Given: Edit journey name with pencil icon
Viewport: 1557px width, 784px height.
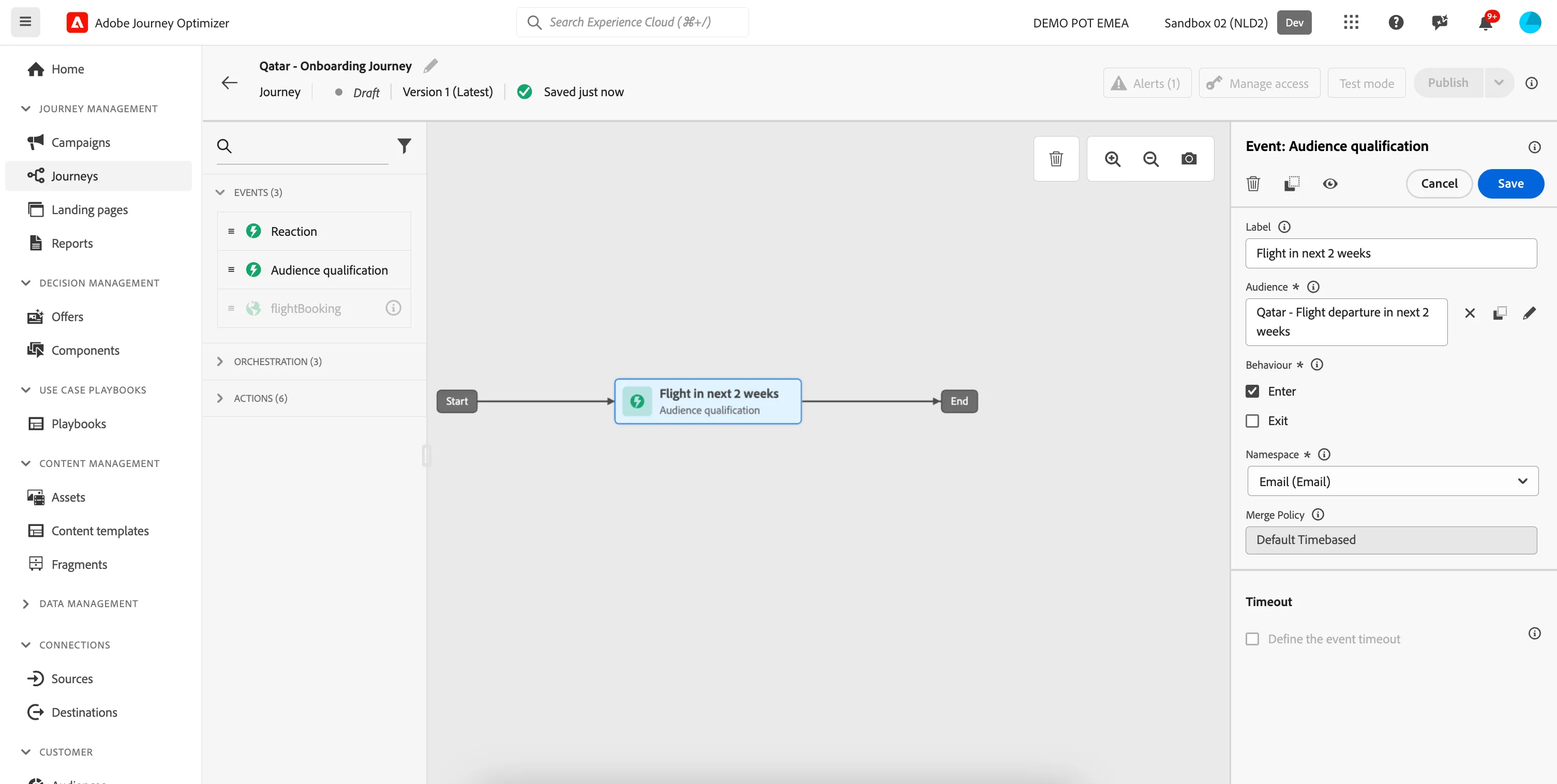Looking at the screenshot, I should (430, 65).
